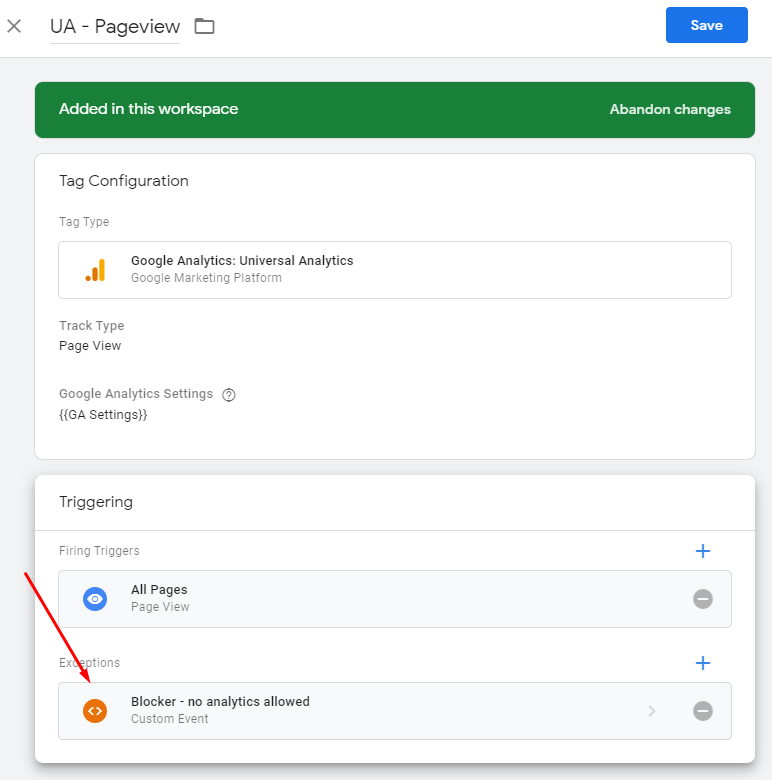
Task: Click the Triggering section heading
Action: (96, 502)
